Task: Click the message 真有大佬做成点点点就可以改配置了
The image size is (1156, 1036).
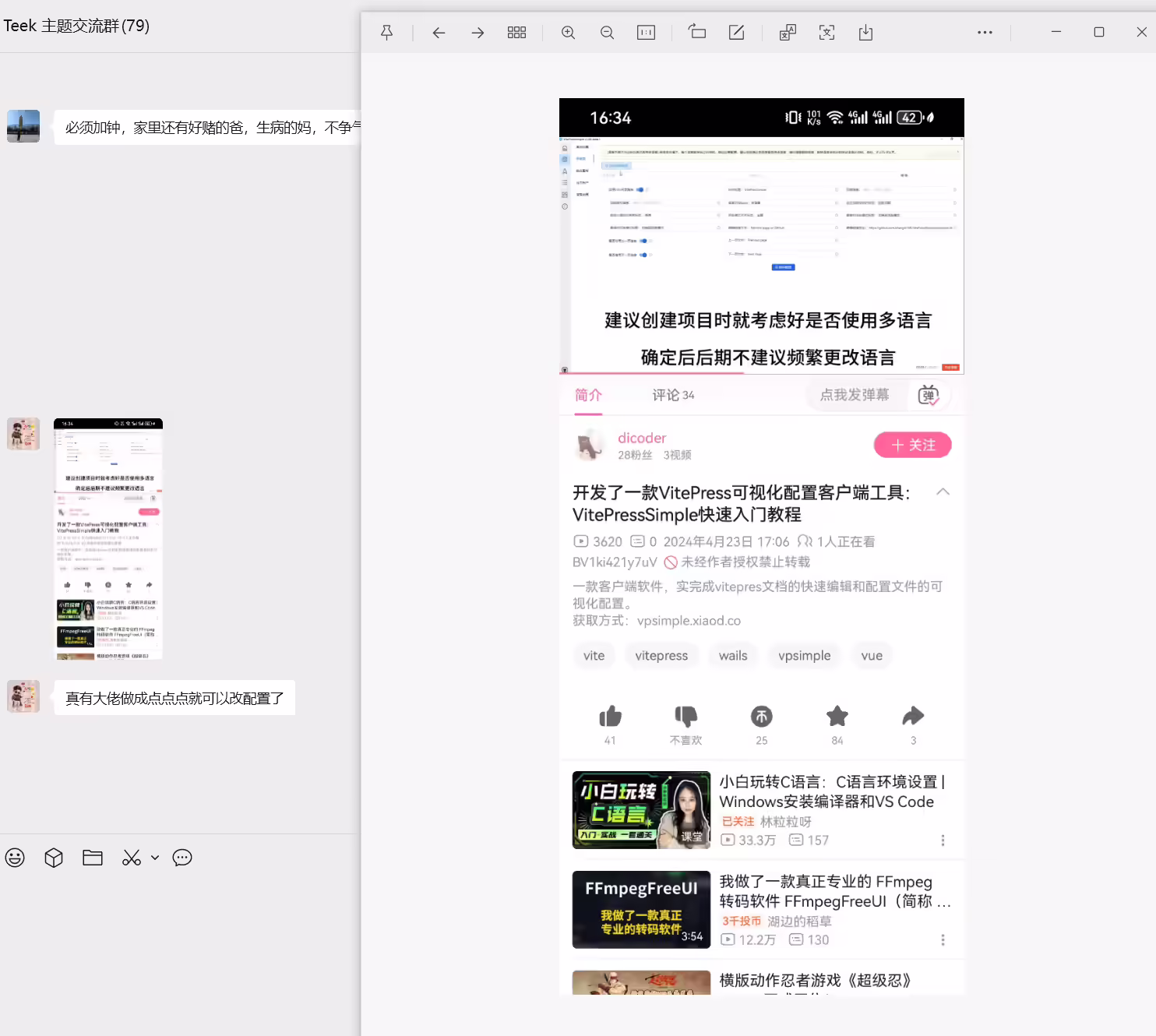Action: (x=174, y=699)
